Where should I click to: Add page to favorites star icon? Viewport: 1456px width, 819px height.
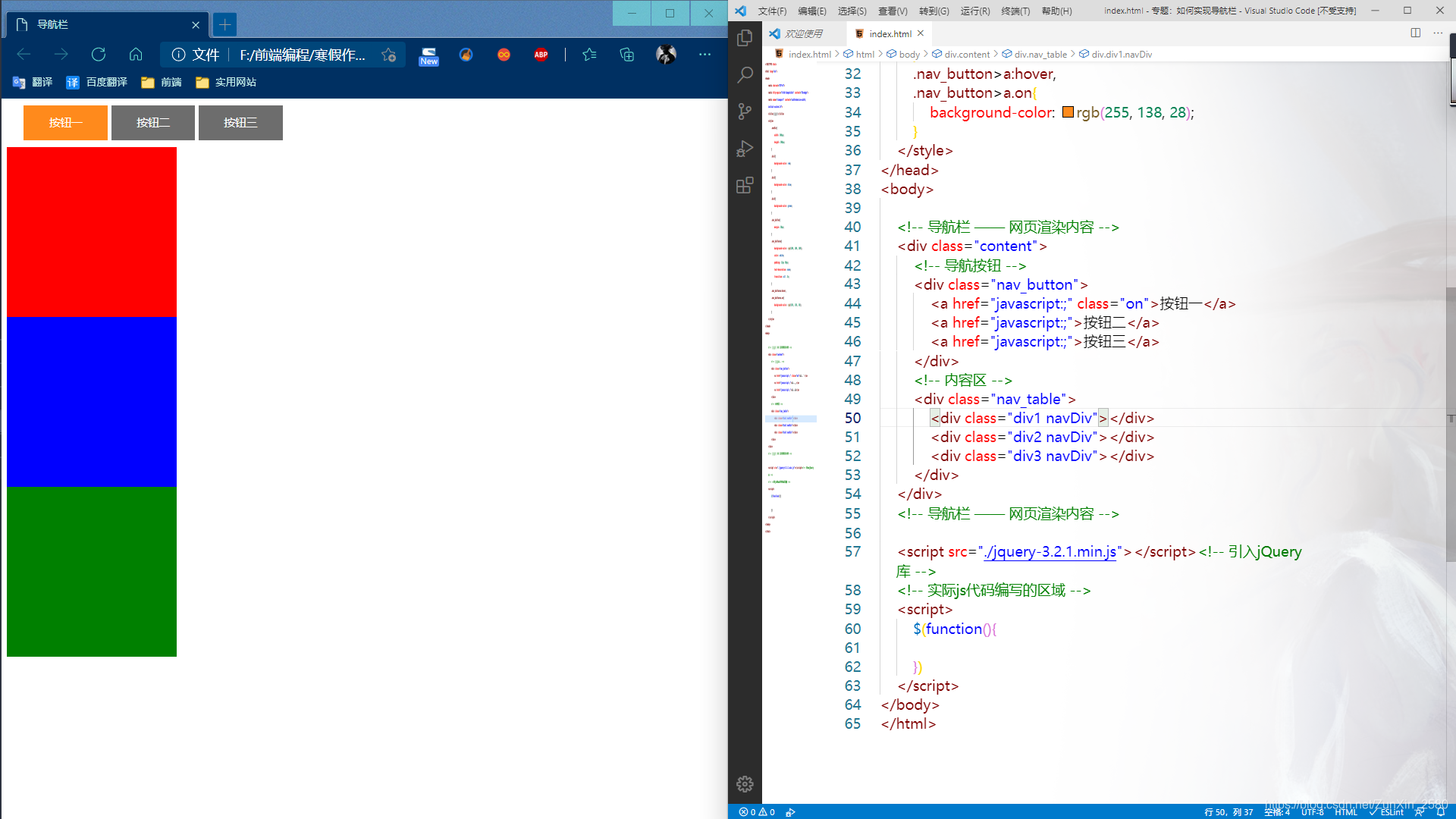[389, 55]
